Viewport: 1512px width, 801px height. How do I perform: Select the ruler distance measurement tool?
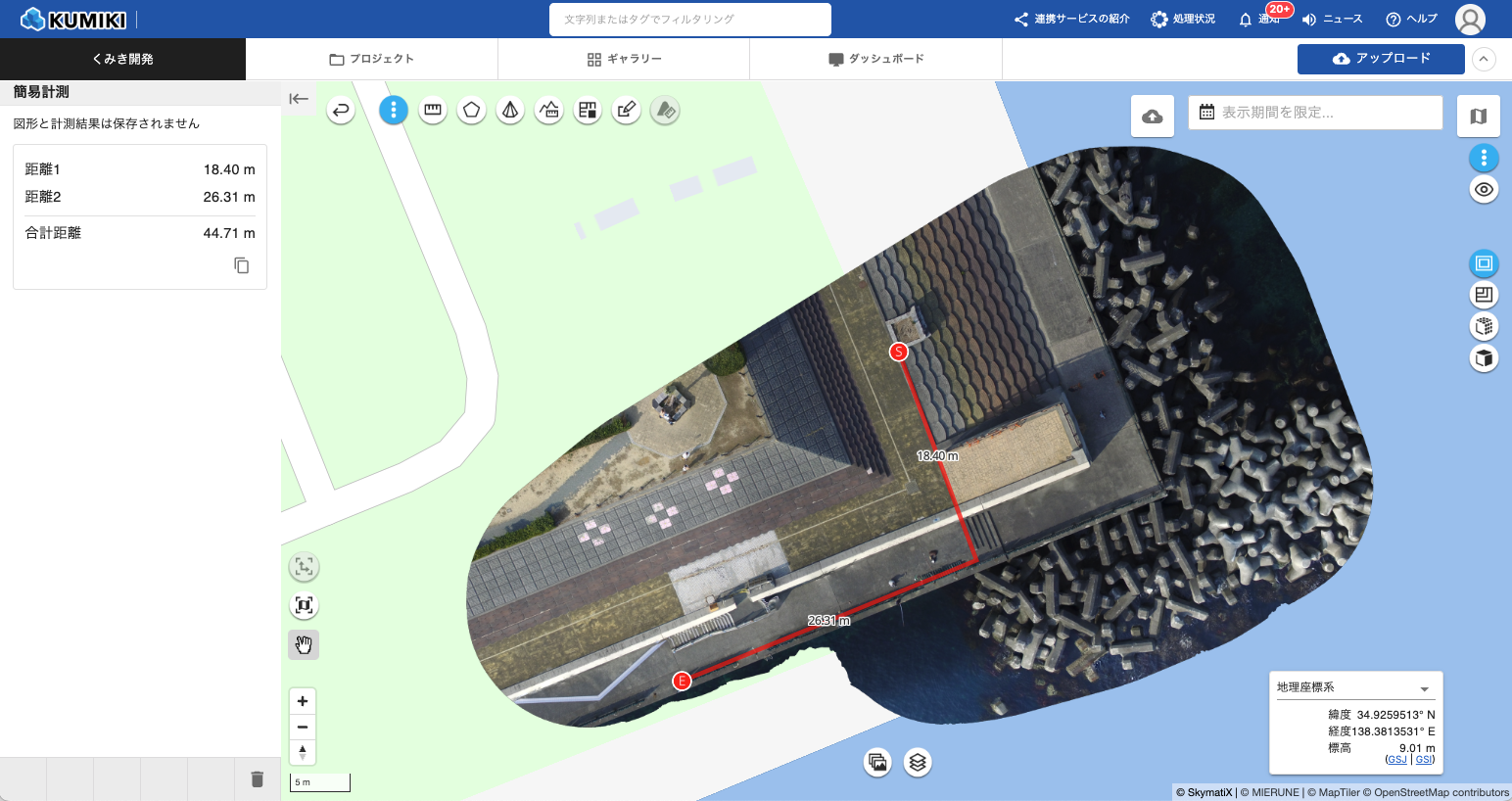click(x=433, y=111)
